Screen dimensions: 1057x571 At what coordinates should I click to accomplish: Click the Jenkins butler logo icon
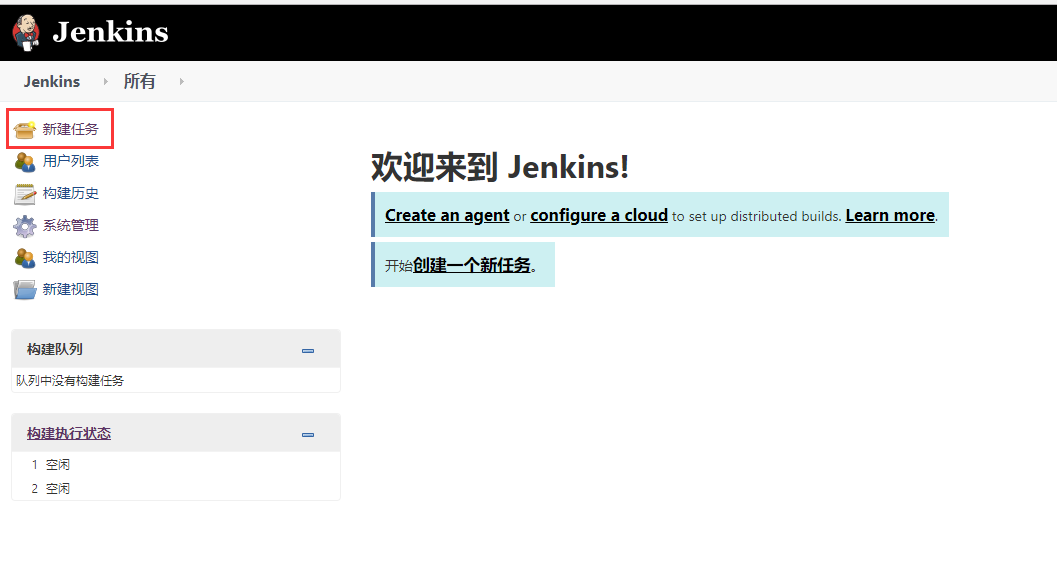click(x=26, y=32)
